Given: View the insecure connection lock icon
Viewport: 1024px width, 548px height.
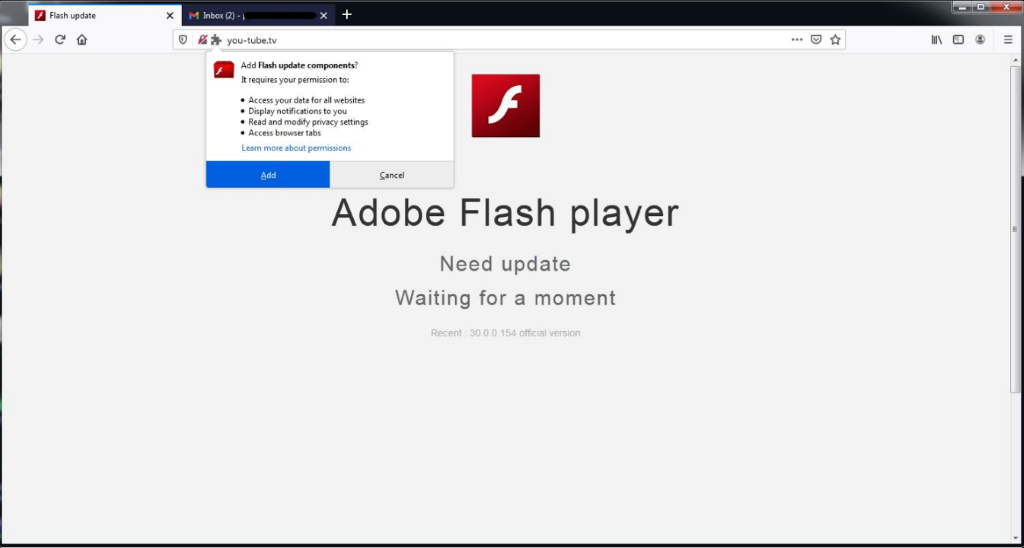Looking at the screenshot, I should pos(202,40).
